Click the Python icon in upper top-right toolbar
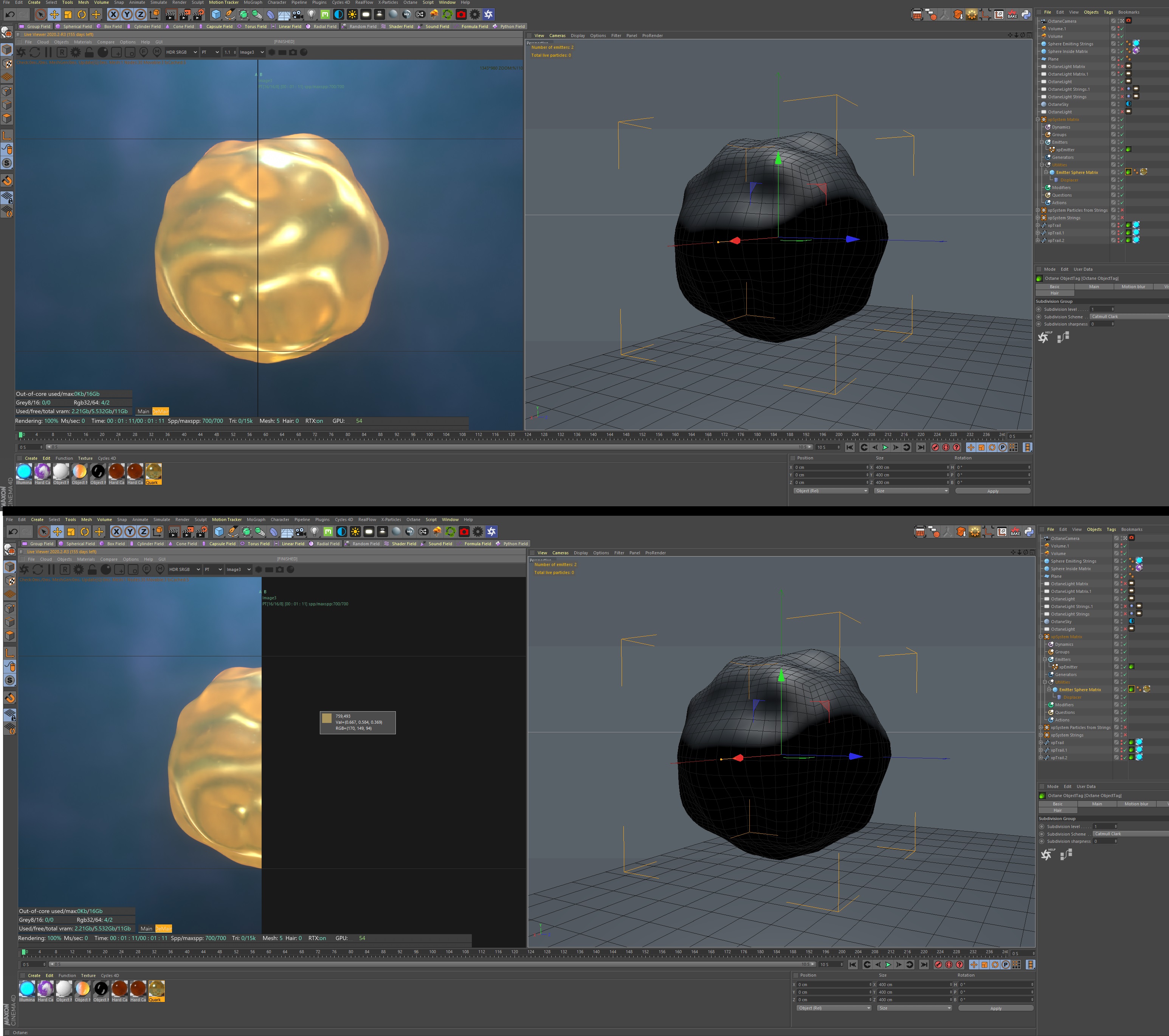Viewport: 1169px width, 1036px height. click(x=1026, y=14)
